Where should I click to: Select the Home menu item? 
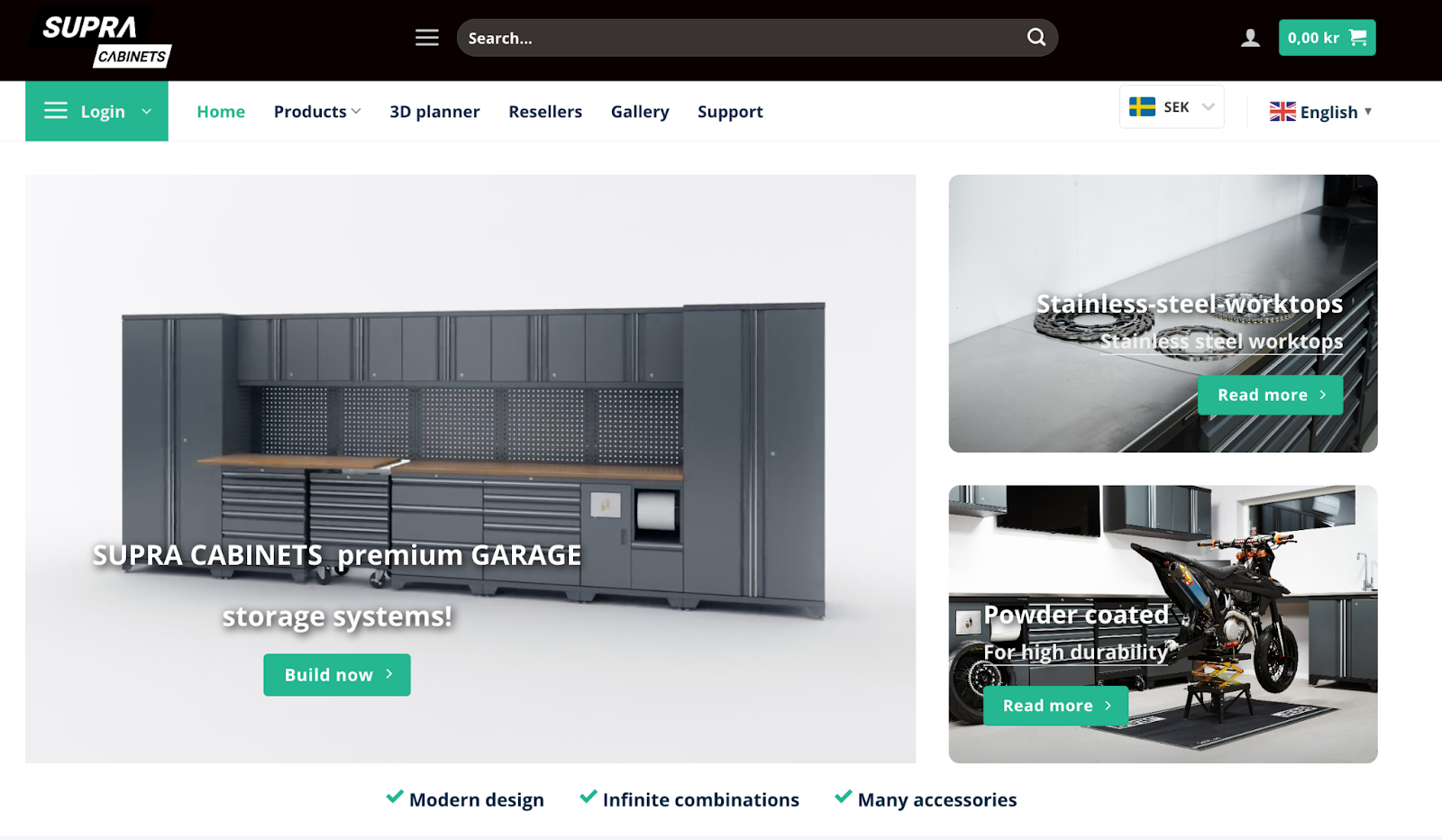[x=220, y=111]
